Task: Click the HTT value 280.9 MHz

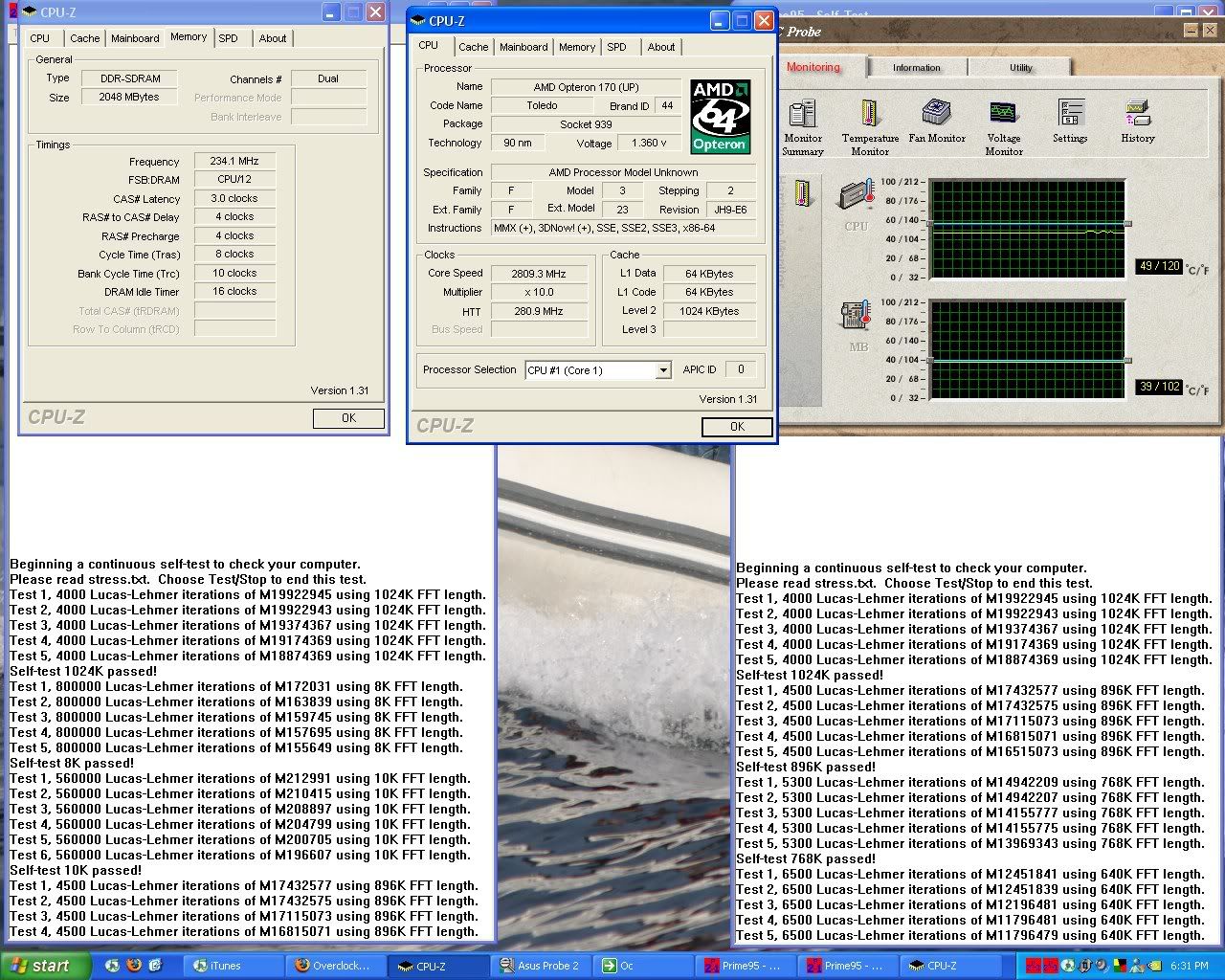Action: click(x=538, y=311)
